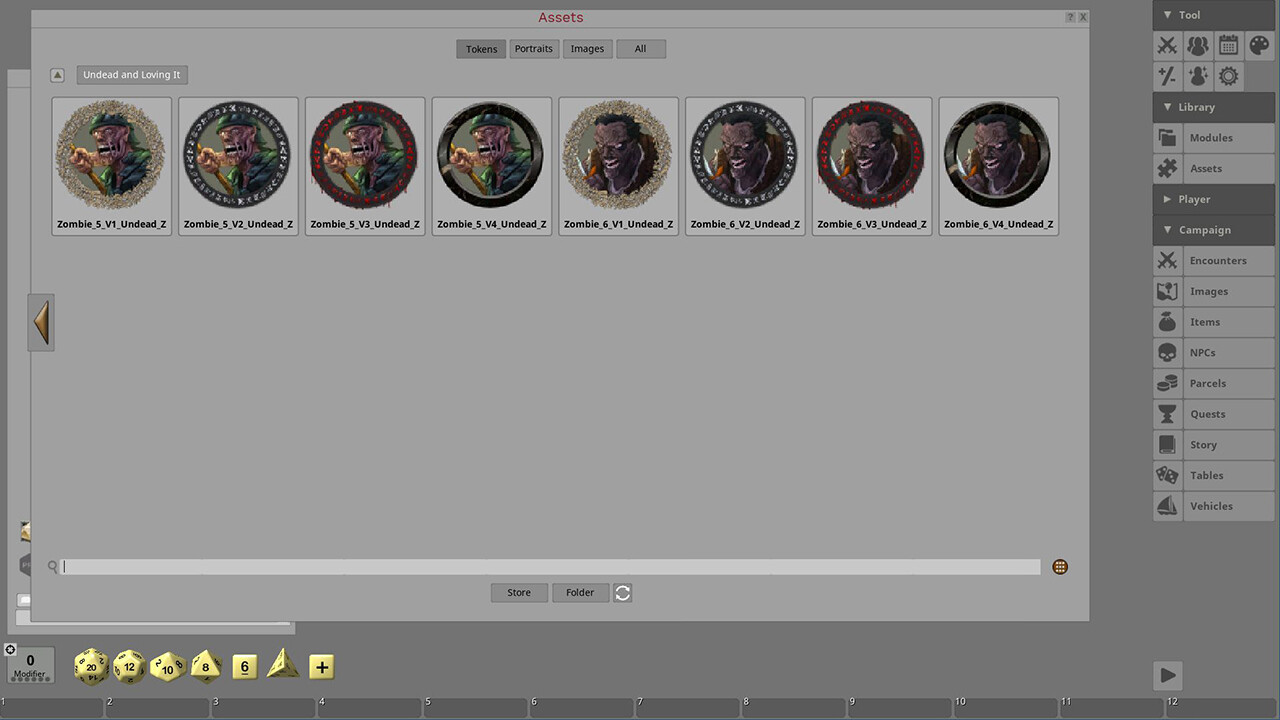Viewport: 1280px width, 720px height.
Task: Open the Modifiers plus/minus tool
Action: click(1167, 75)
